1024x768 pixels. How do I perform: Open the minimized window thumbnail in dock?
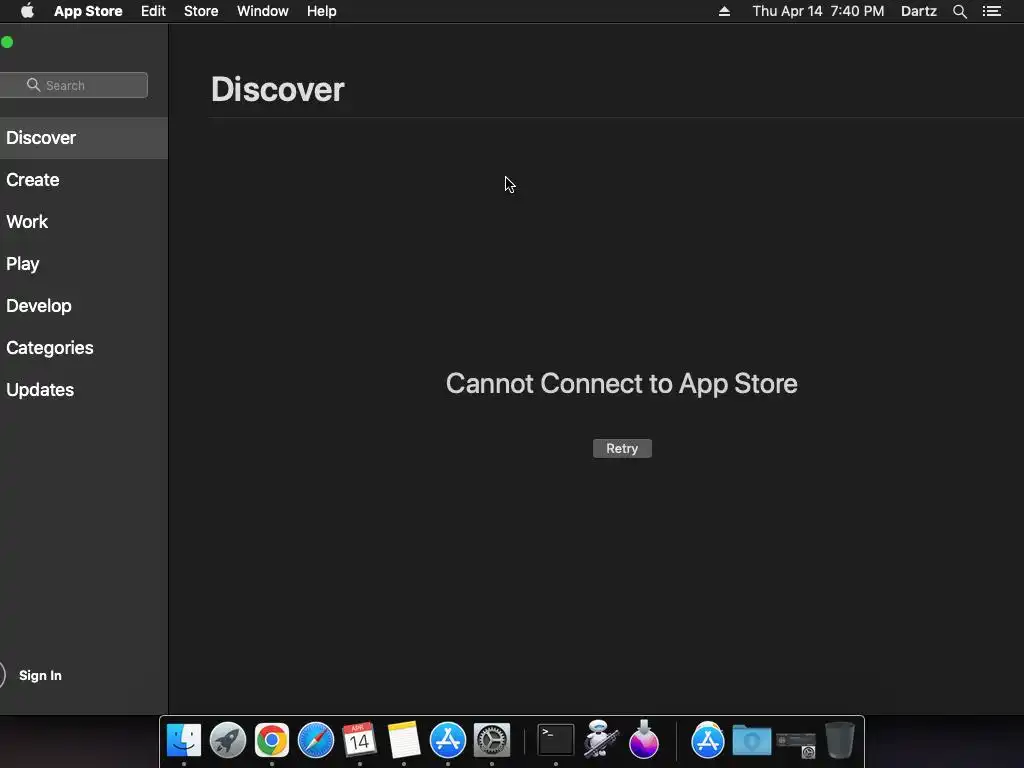[x=796, y=743]
